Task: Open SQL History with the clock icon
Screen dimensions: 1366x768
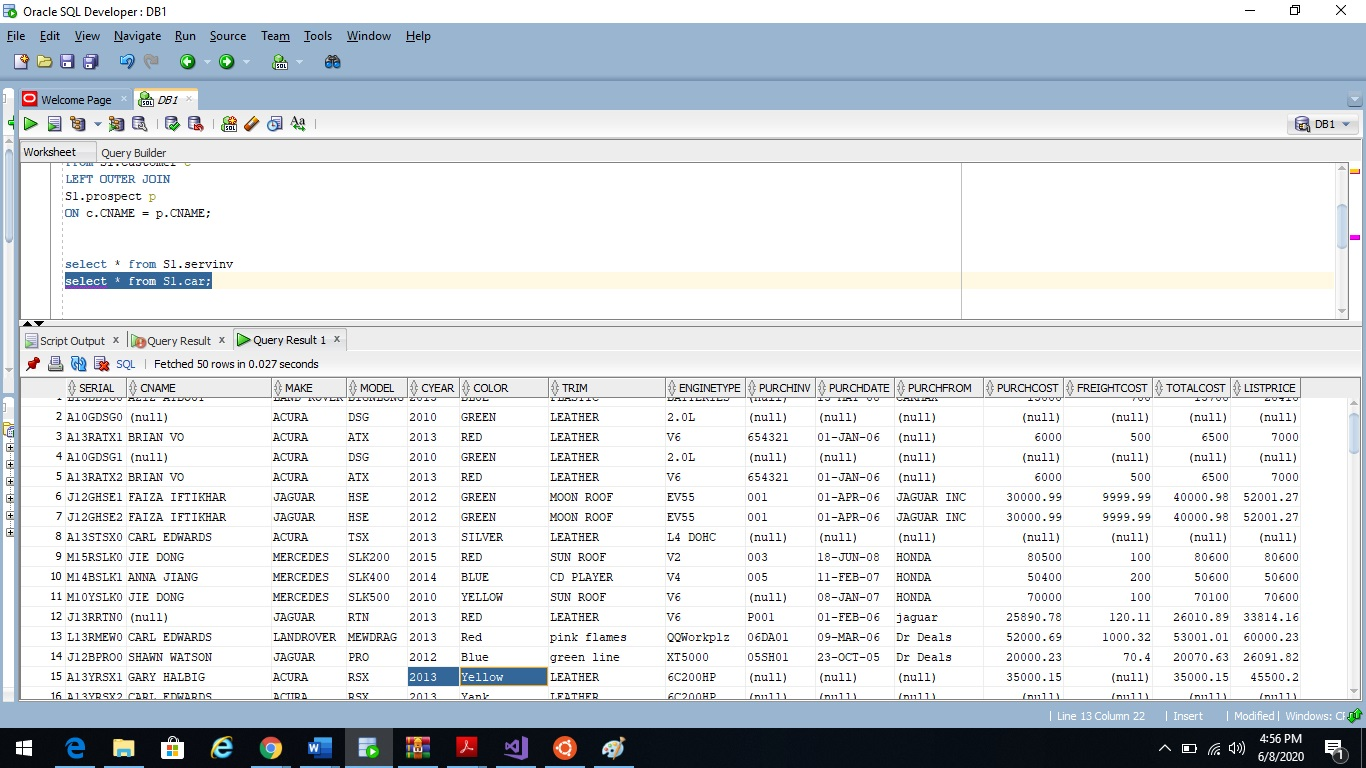Action: click(274, 123)
